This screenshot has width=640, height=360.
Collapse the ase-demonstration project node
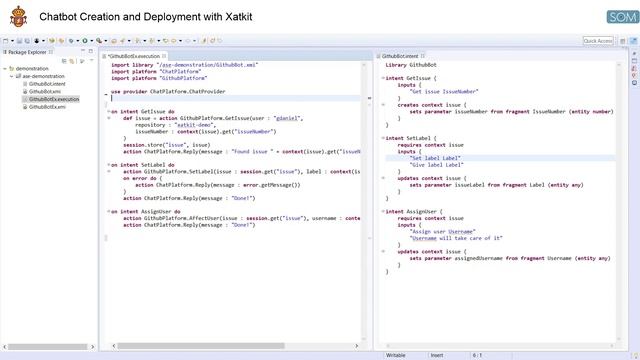pyautogui.click(x=11, y=76)
